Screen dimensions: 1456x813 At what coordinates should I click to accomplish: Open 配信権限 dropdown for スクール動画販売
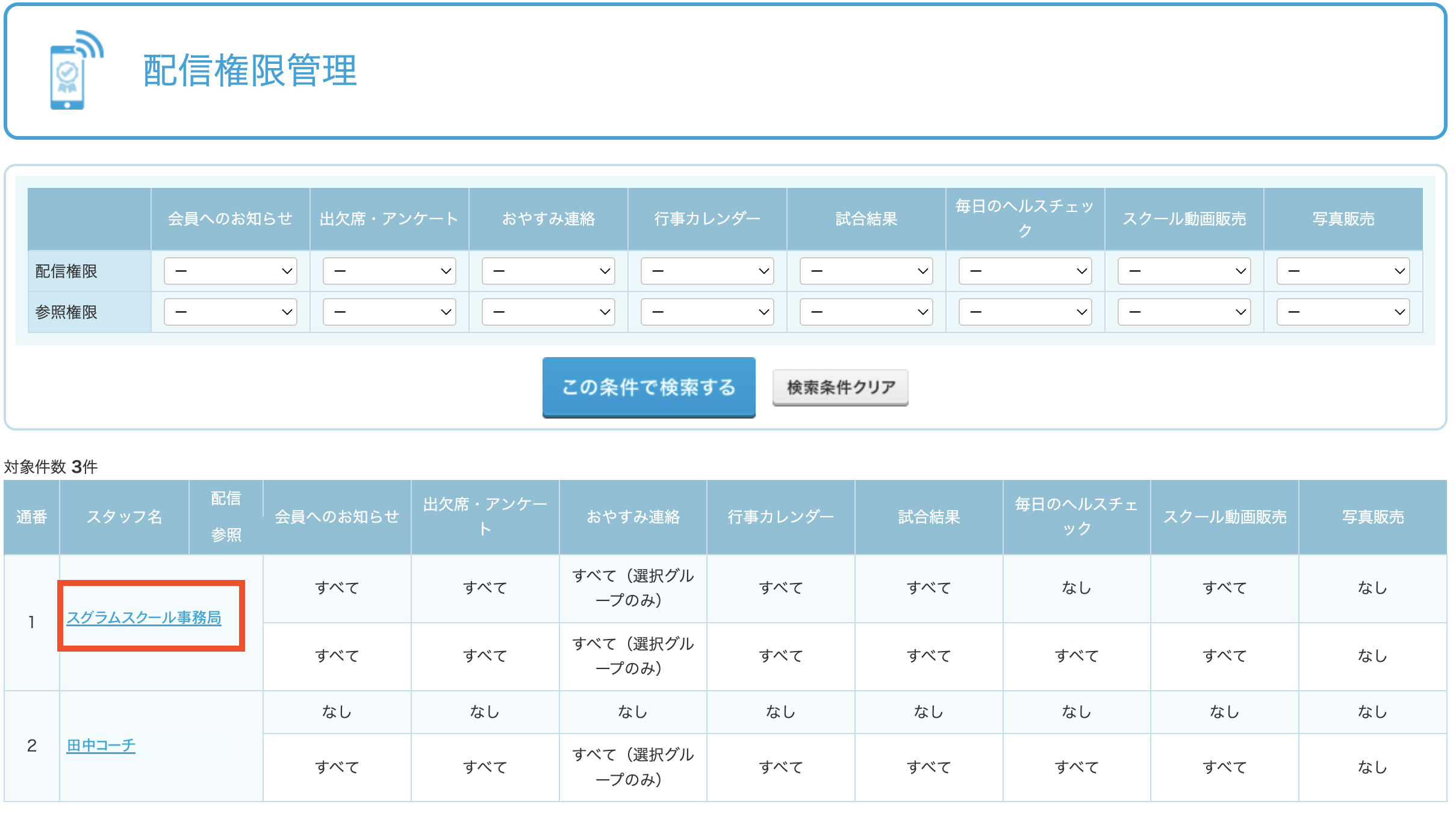click(x=1184, y=271)
